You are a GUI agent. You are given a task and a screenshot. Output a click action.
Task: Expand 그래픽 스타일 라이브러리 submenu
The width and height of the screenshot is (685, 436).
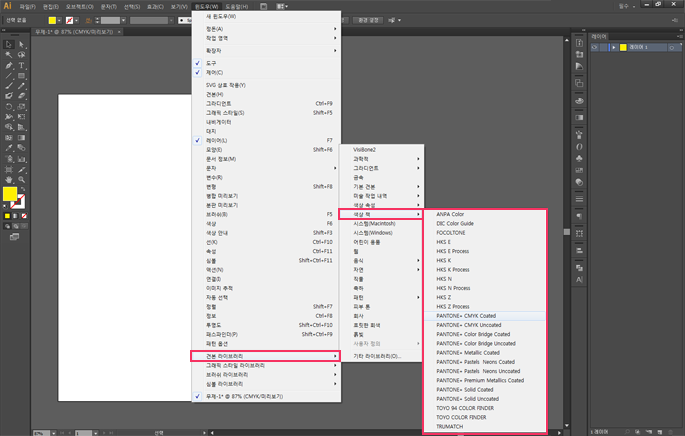[266, 365]
